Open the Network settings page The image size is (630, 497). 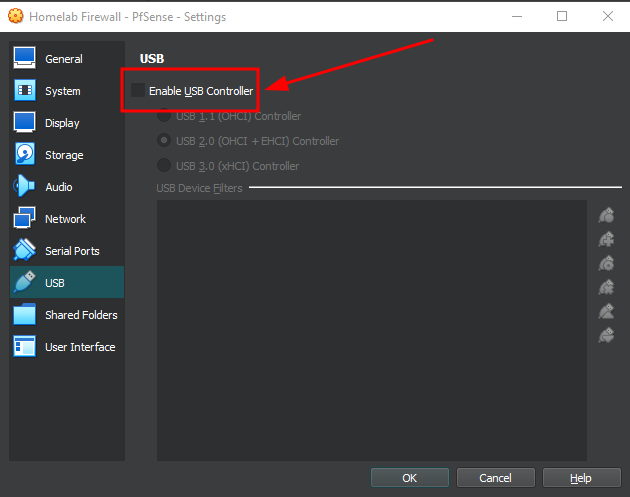(67, 219)
